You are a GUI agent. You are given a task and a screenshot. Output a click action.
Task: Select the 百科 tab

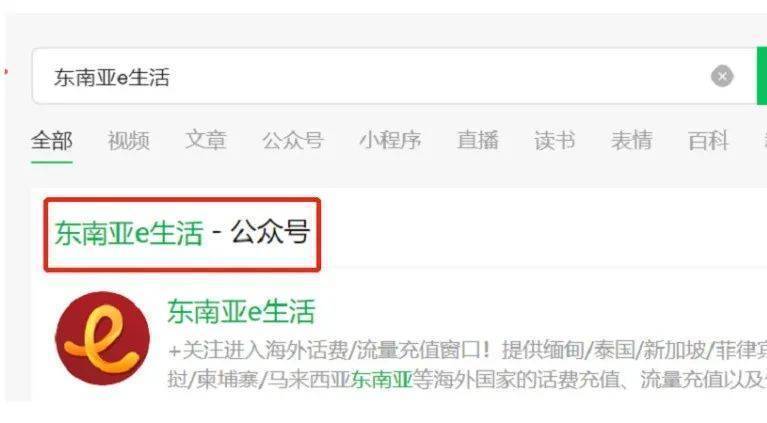708,141
